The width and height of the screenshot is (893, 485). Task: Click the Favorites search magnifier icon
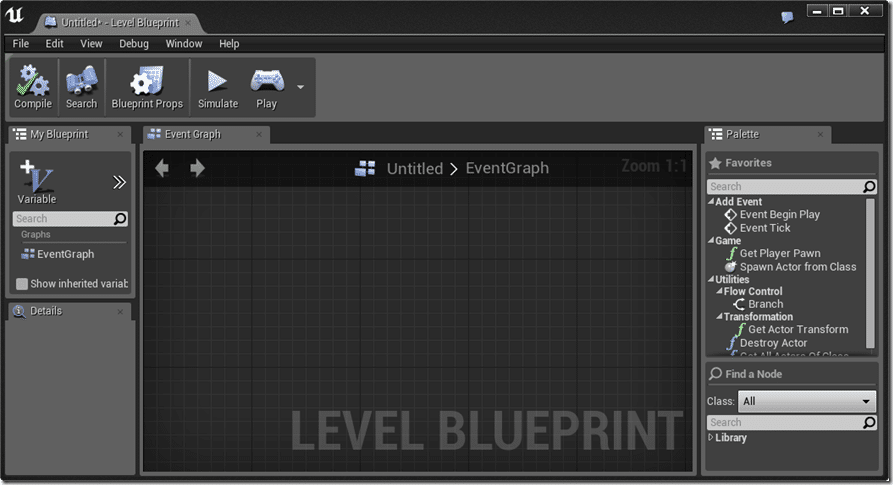pos(869,187)
